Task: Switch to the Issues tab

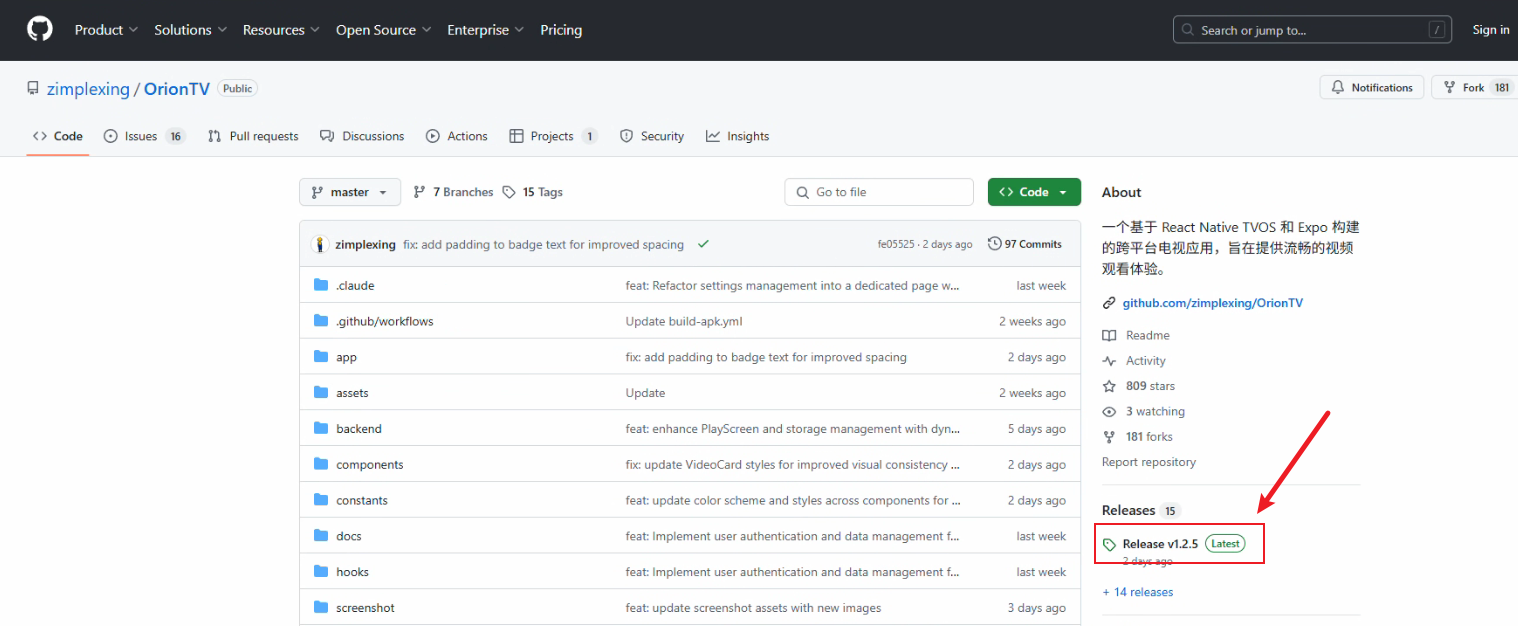Action: (144, 136)
